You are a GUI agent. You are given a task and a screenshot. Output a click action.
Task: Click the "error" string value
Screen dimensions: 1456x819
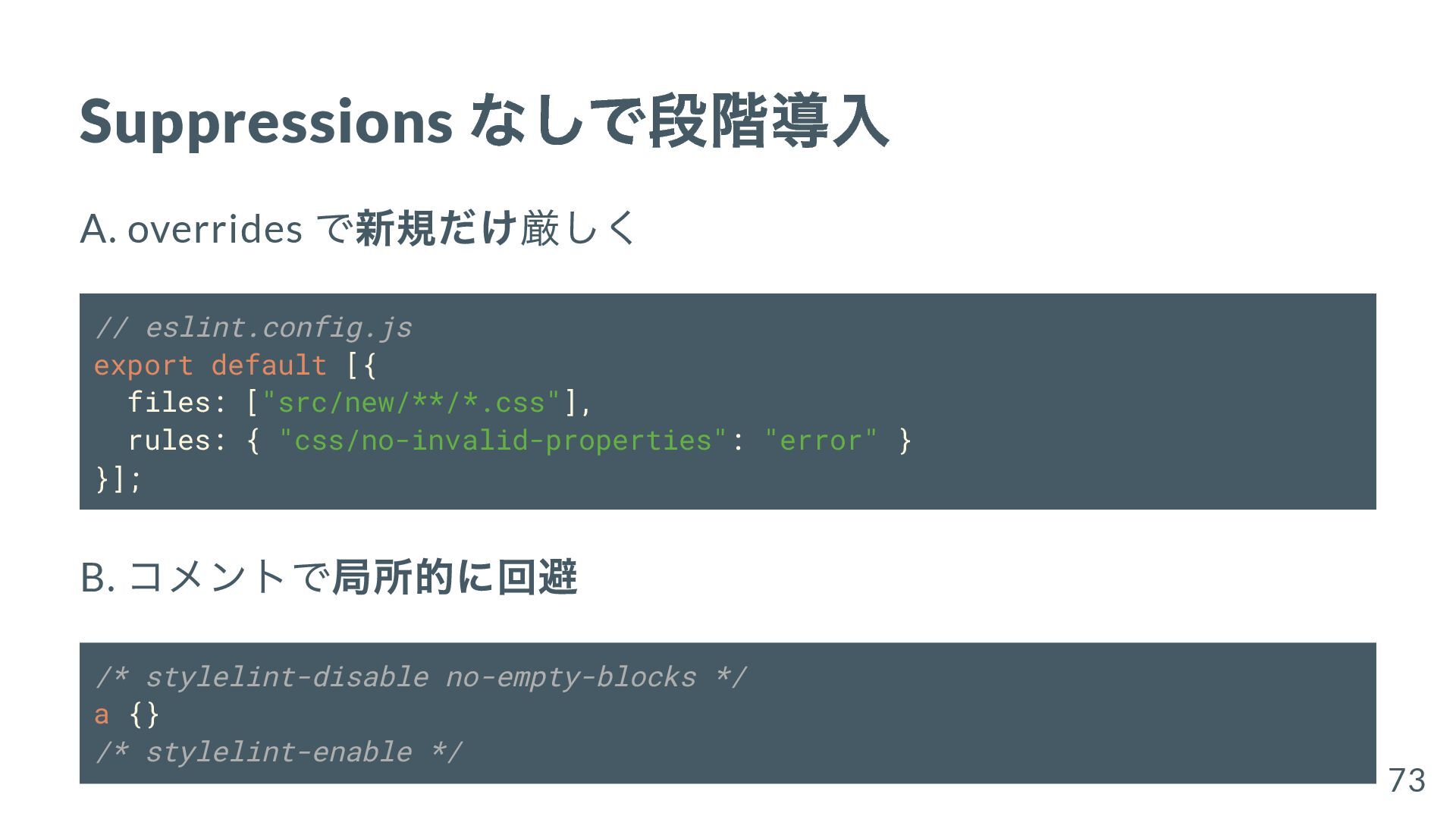coord(821,441)
